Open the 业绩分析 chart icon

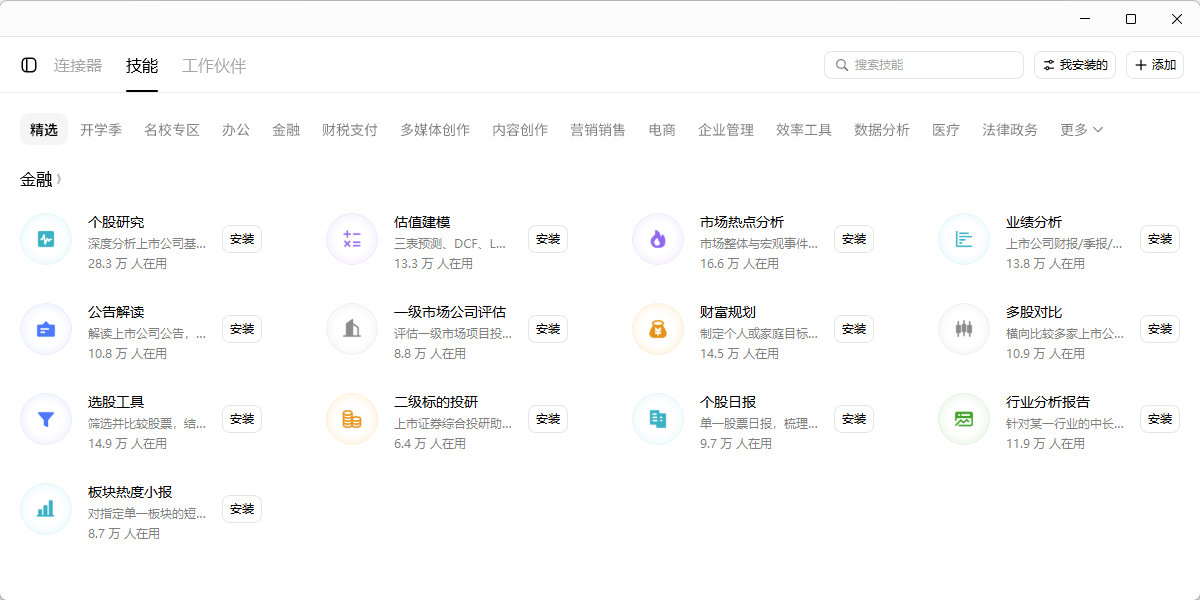964,239
